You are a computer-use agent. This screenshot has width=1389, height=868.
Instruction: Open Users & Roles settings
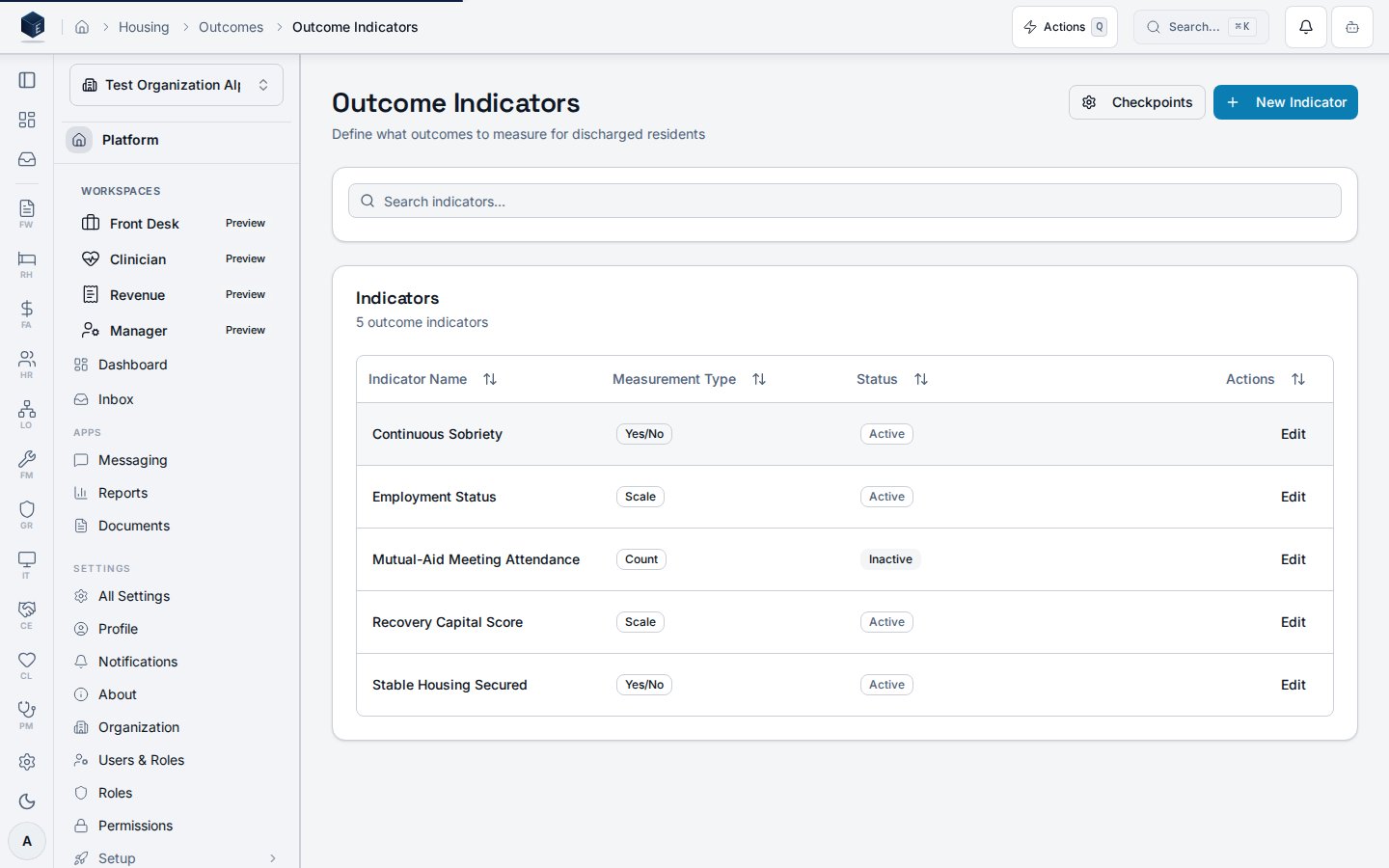[x=177, y=760]
